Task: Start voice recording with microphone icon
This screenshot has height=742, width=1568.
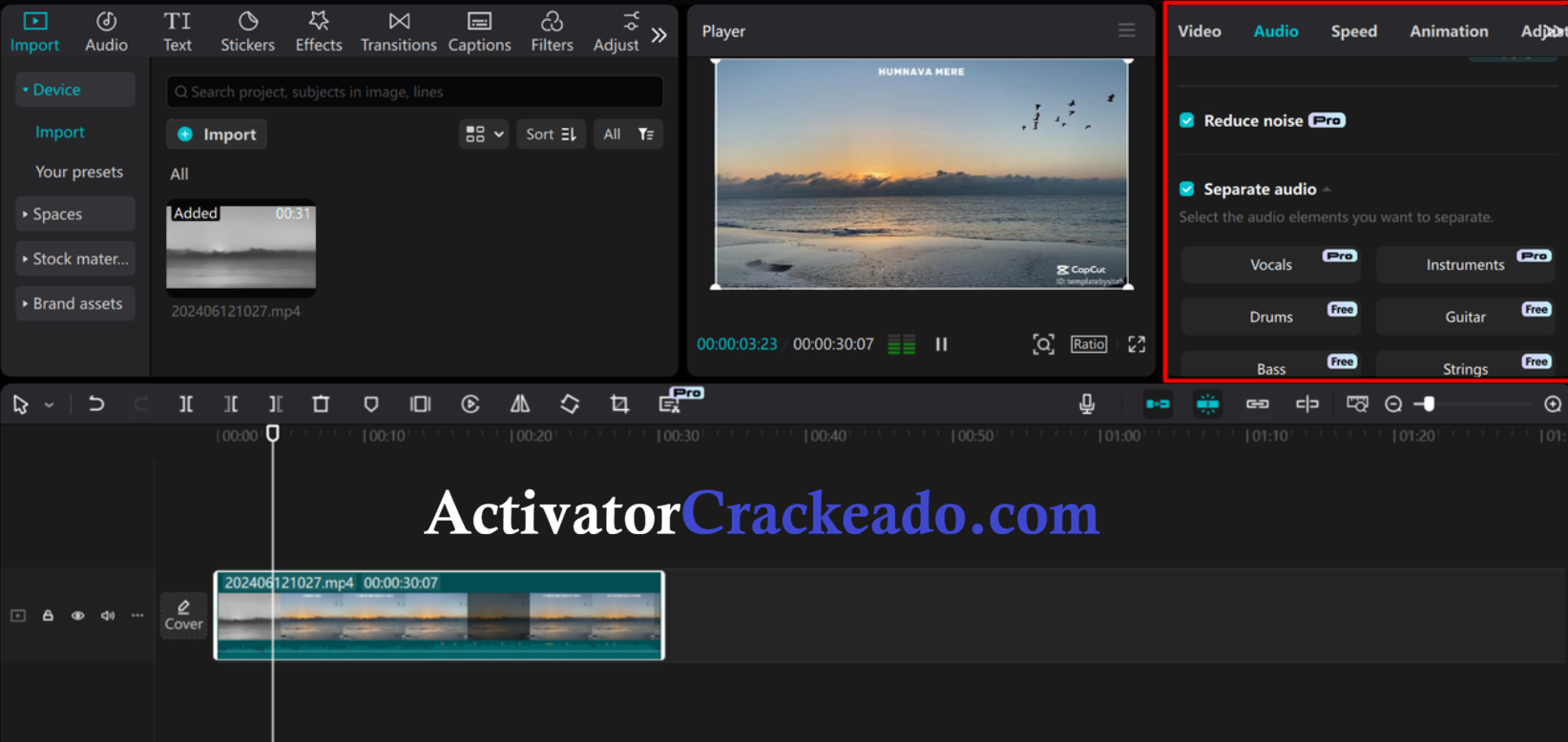Action: pyautogui.click(x=1086, y=404)
